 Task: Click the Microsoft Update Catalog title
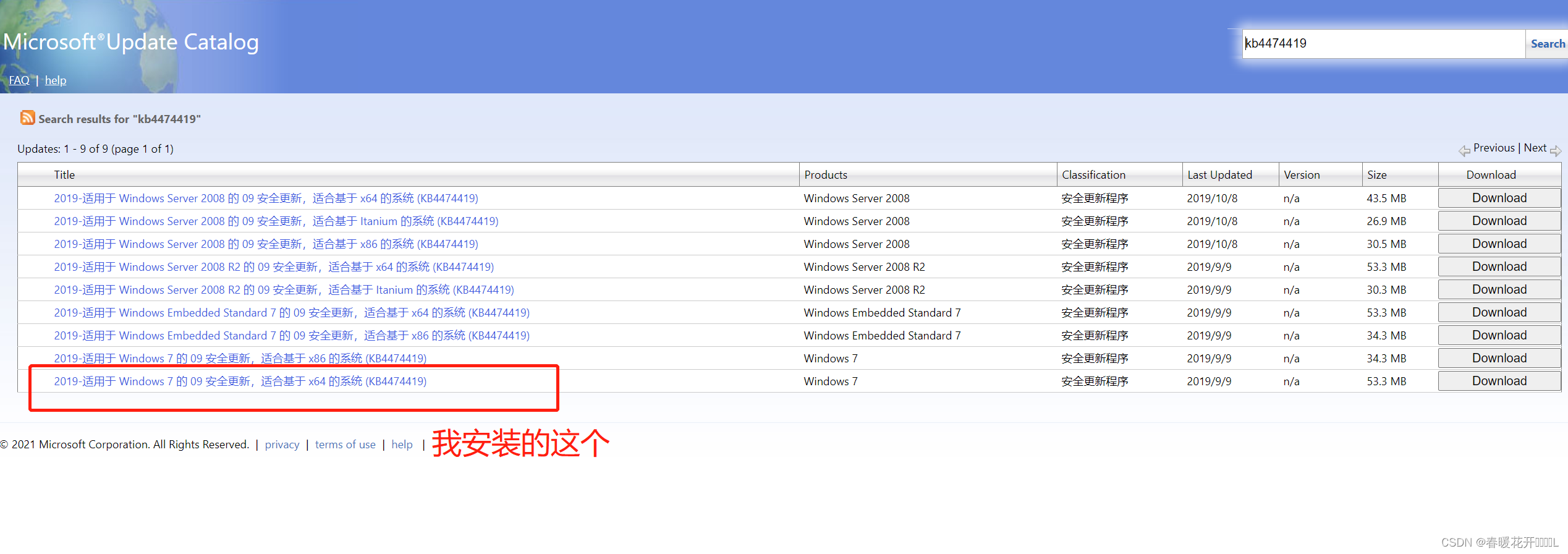pos(131,42)
